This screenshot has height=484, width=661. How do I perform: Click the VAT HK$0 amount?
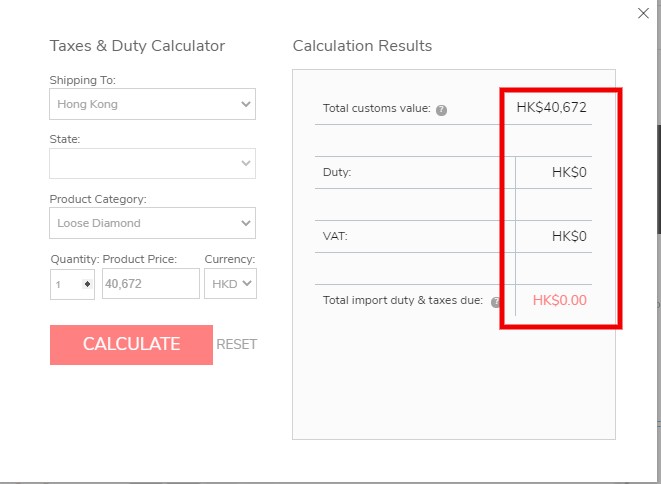(569, 237)
